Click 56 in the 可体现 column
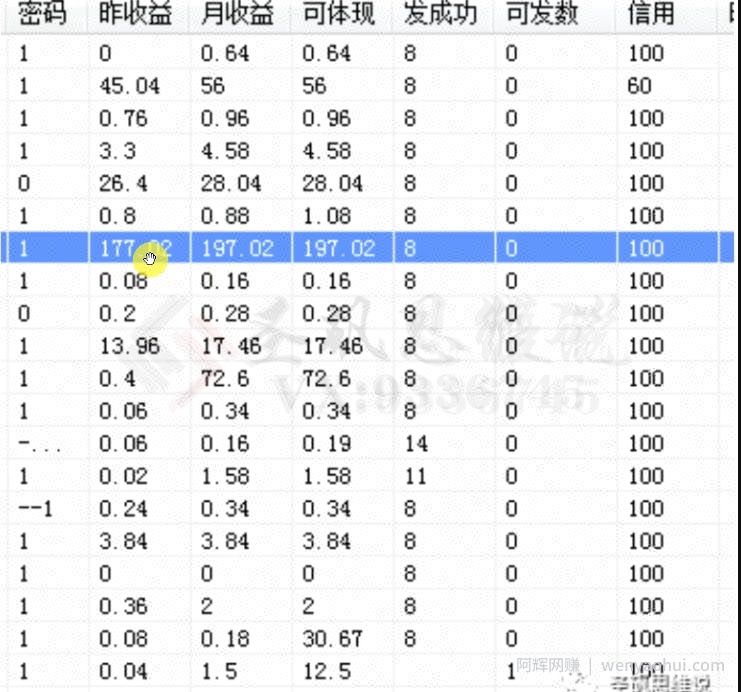This screenshot has width=741, height=692. (x=314, y=86)
